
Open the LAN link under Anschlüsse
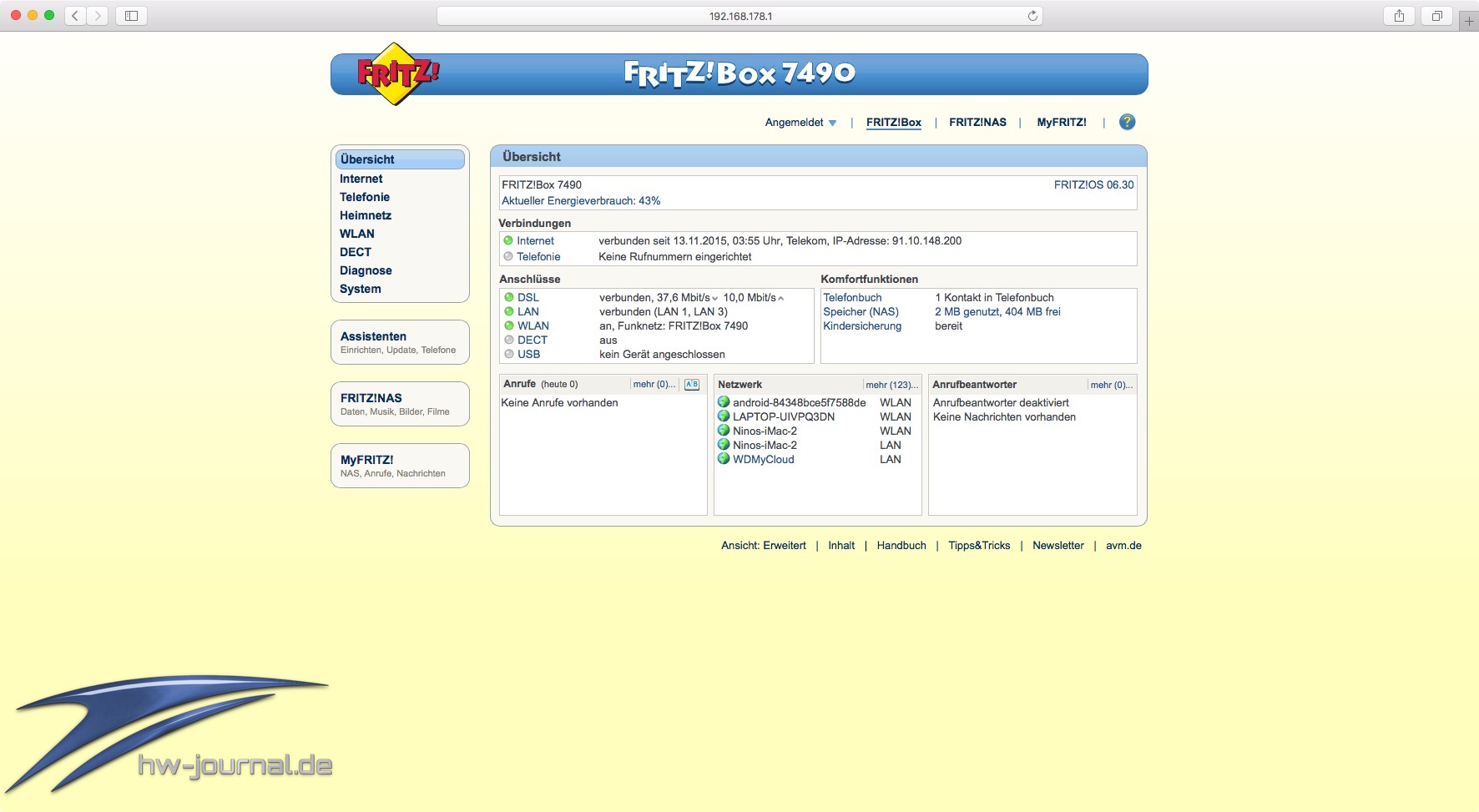pyautogui.click(x=528, y=311)
